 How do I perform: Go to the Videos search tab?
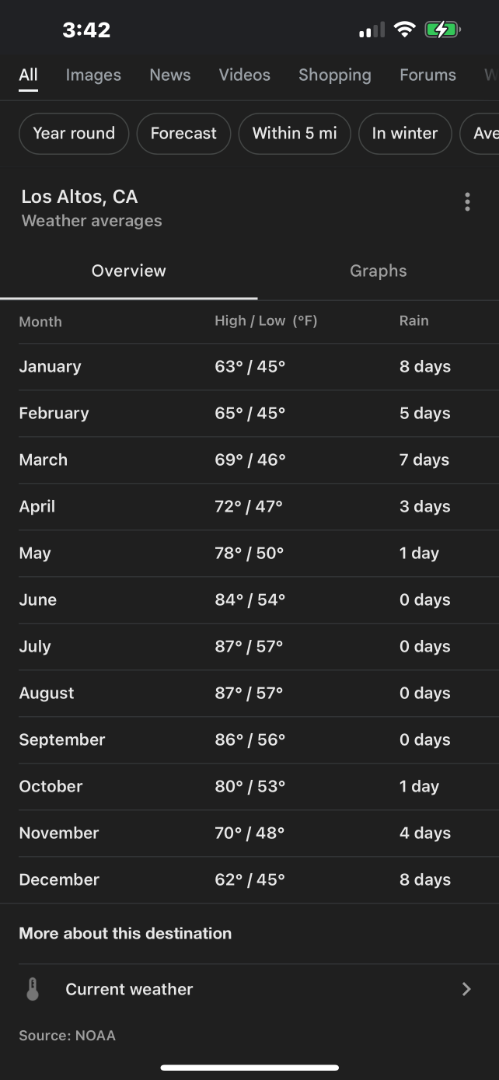tap(245, 75)
